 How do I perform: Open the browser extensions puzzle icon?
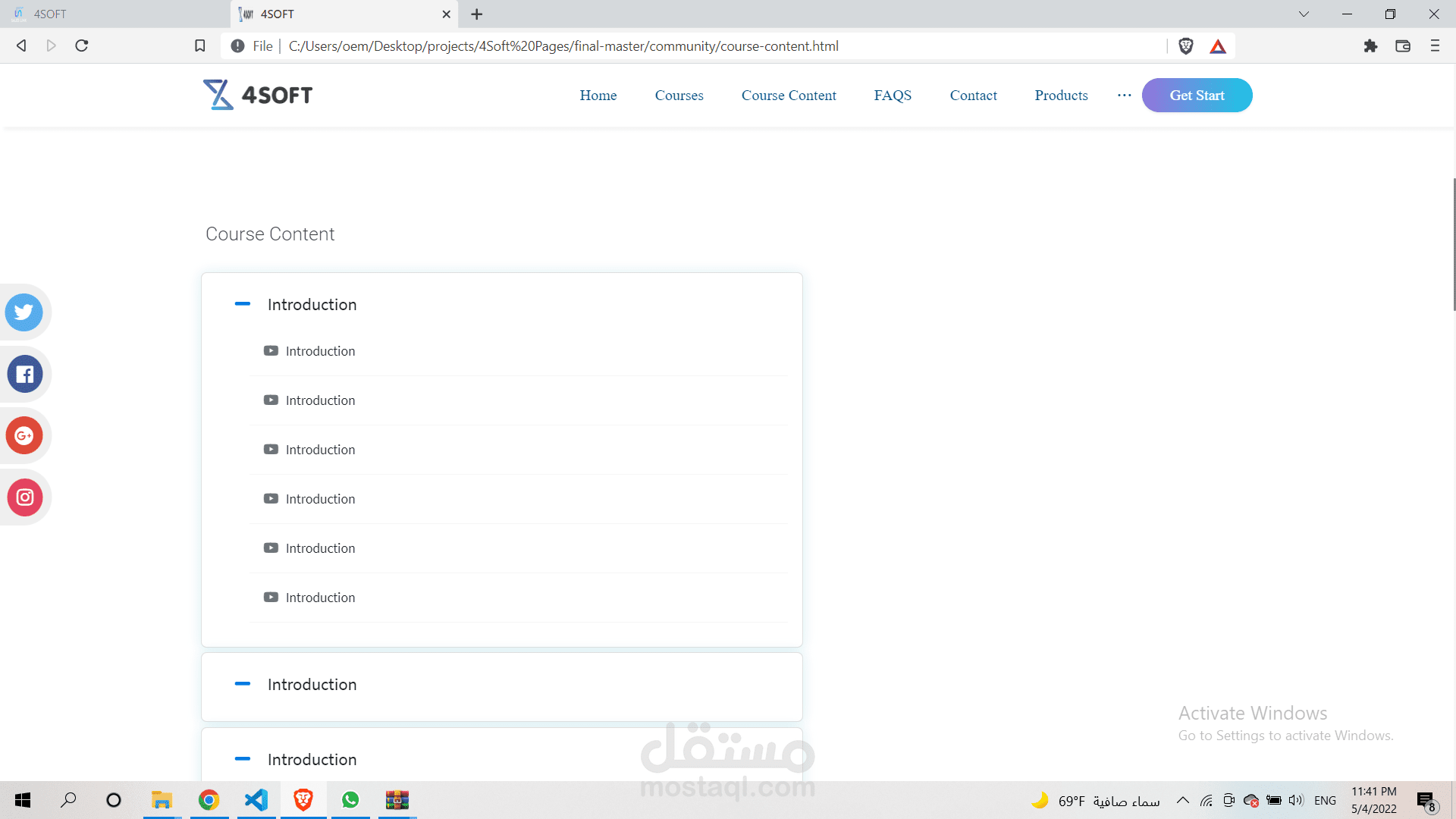pos(1370,46)
